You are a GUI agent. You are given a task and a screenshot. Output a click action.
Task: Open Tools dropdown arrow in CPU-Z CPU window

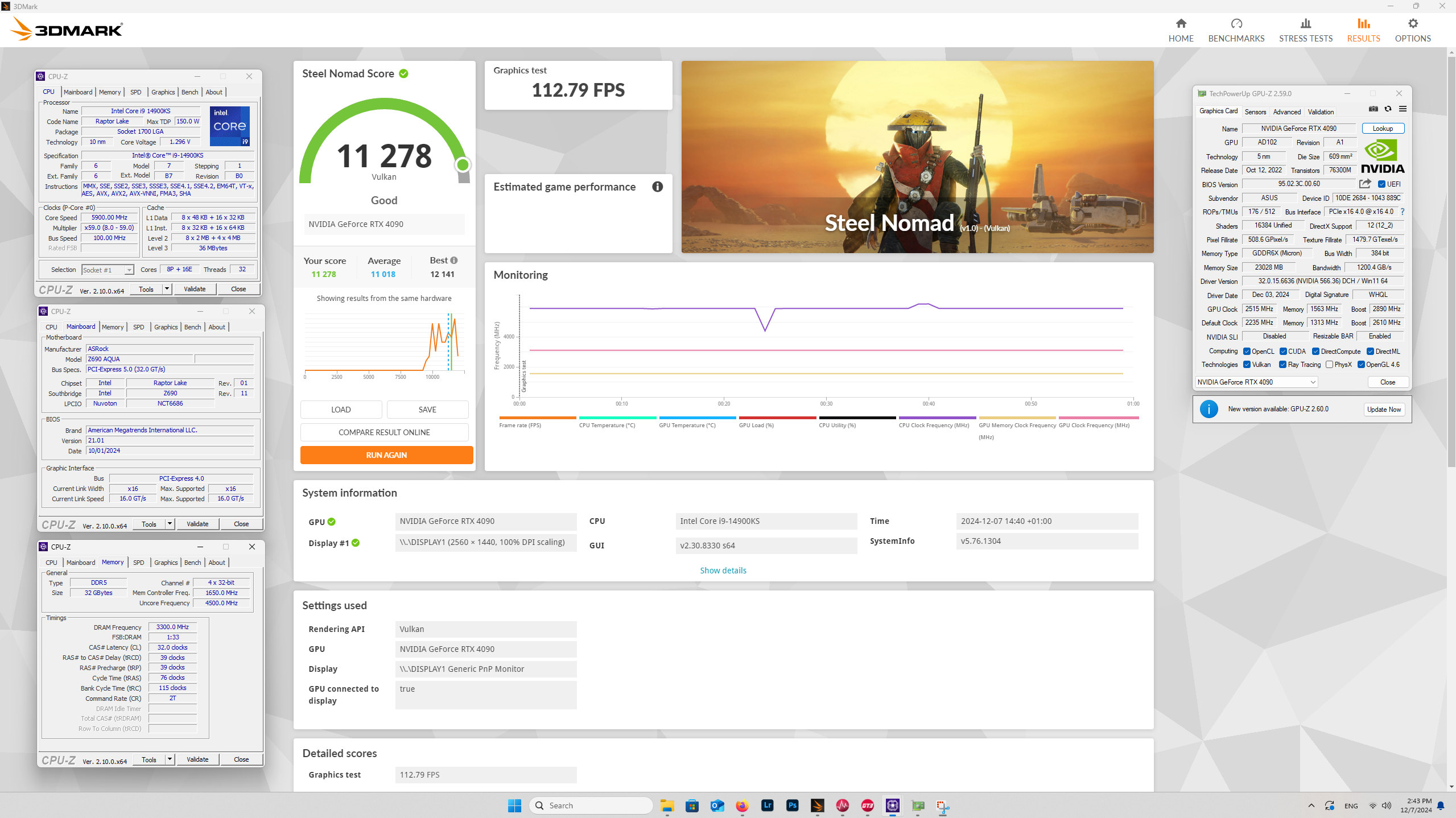click(167, 289)
